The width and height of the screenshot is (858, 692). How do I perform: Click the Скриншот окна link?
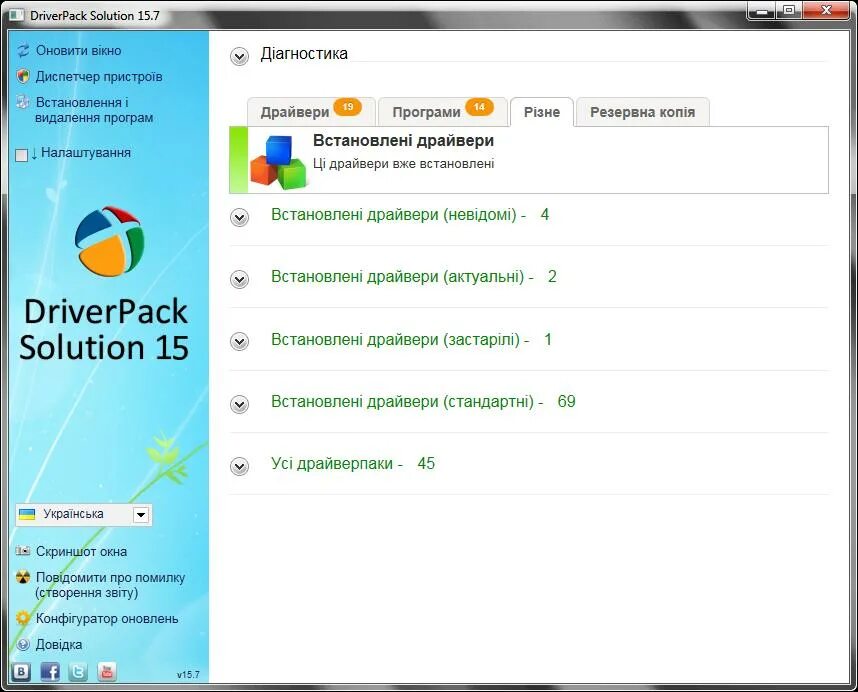(x=81, y=551)
